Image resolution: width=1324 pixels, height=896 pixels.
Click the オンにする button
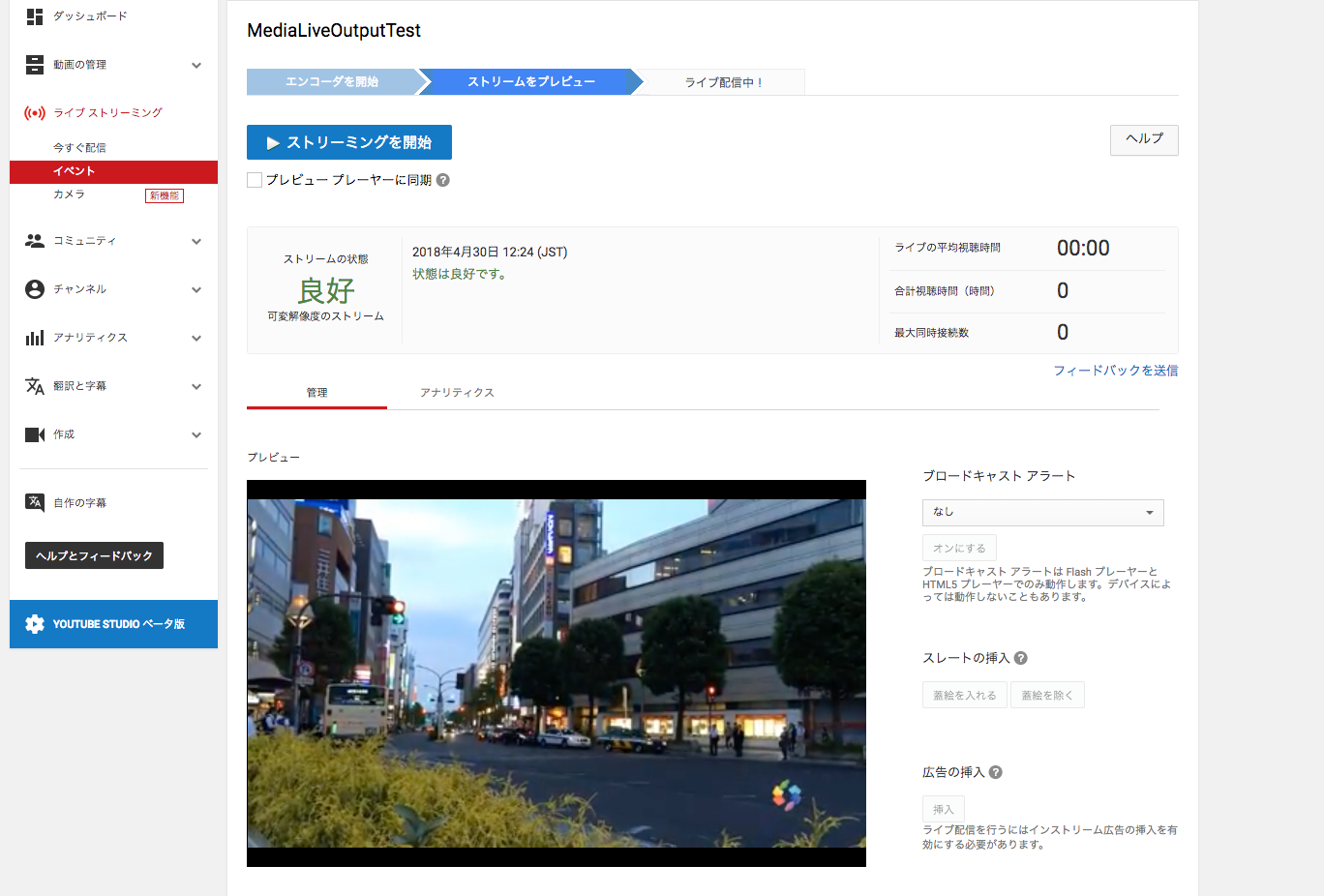(x=959, y=548)
